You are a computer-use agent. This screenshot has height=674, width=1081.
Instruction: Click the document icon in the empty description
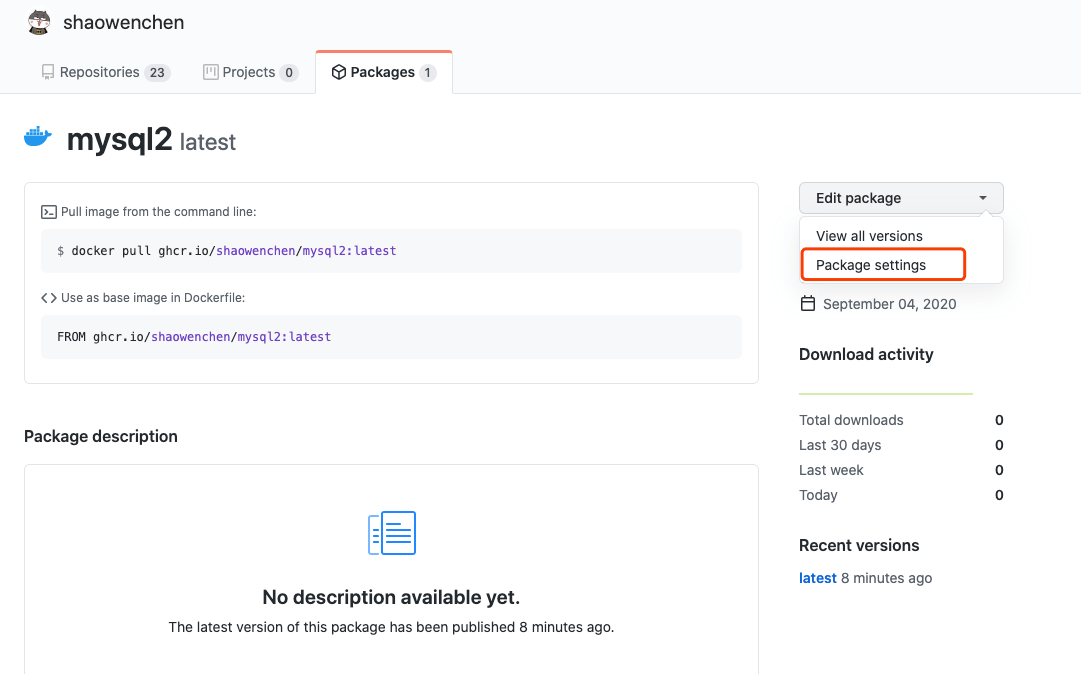pyautogui.click(x=391, y=533)
